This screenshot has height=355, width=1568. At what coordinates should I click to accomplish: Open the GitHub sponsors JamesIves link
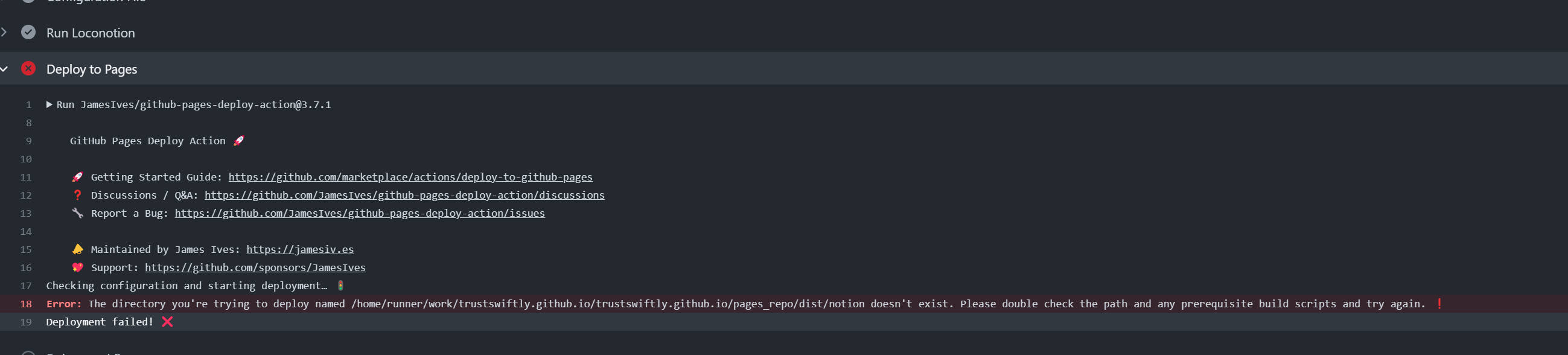pyautogui.click(x=255, y=267)
